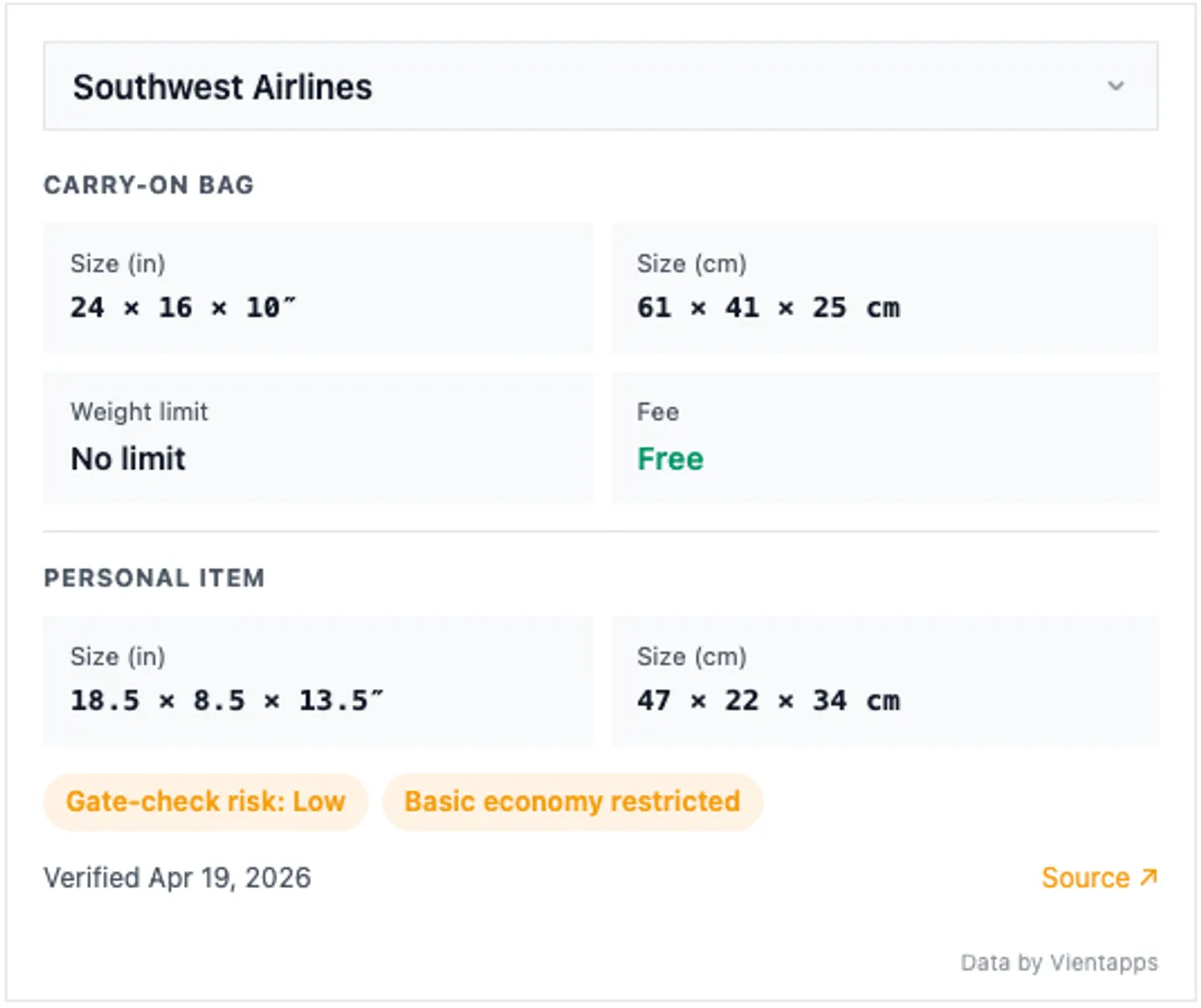Click the external link arrow beside Source
The image size is (1201, 1008).
1148,876
